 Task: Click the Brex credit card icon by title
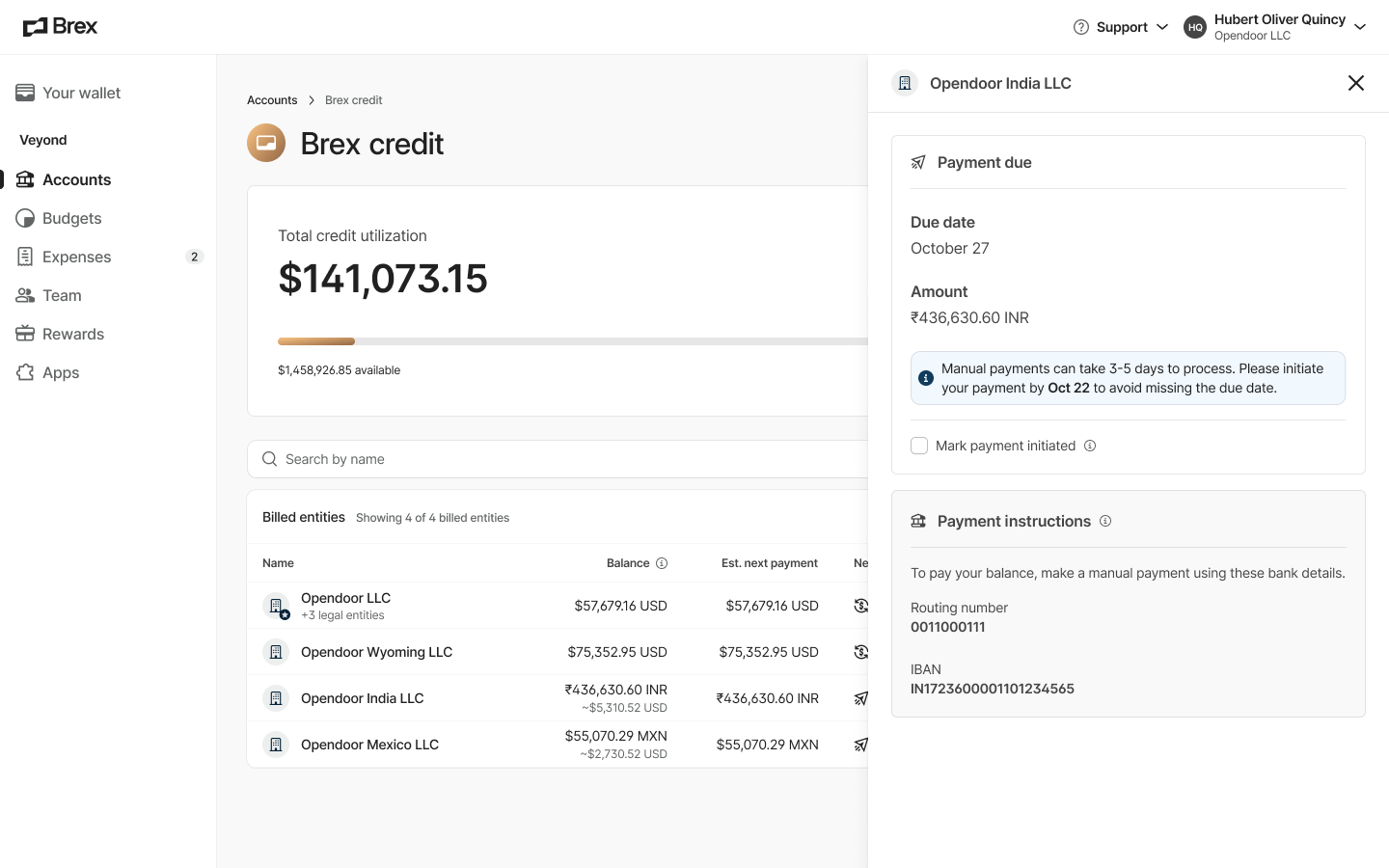(x=266, y=143)
